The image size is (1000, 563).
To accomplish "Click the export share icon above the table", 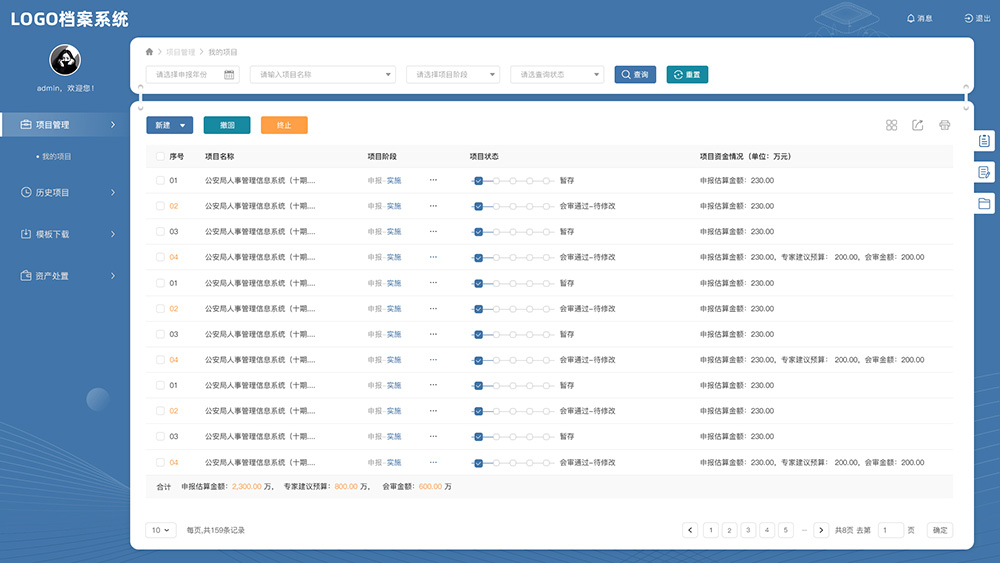I will click(x=918, y=125).
